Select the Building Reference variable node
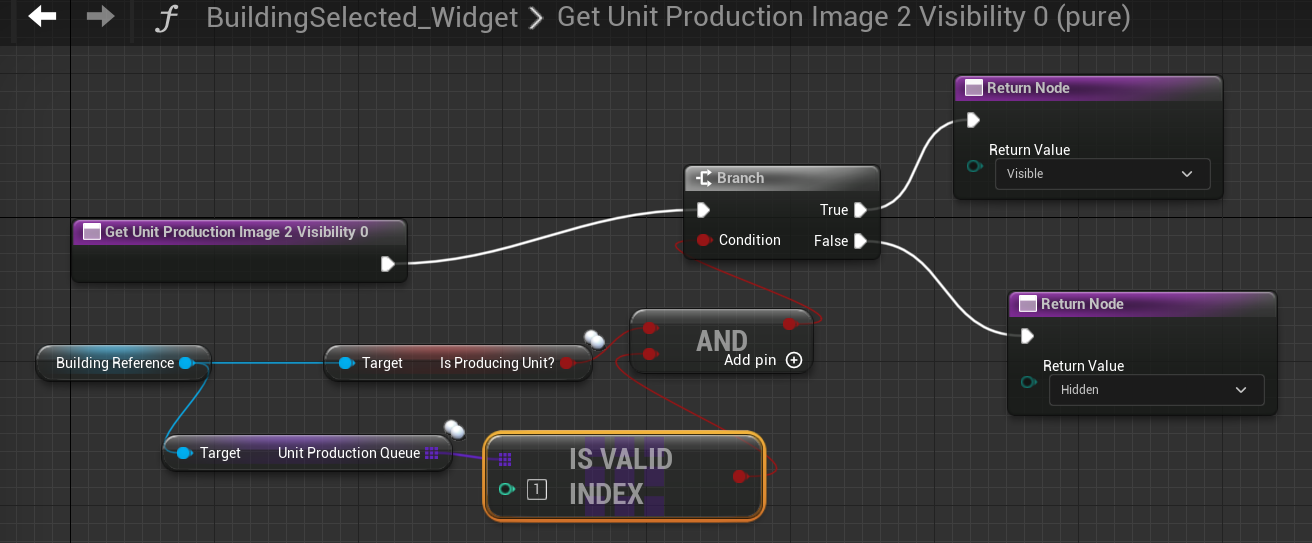The height and width of the screenshot is (543, 1312). (x=122, y=363)
